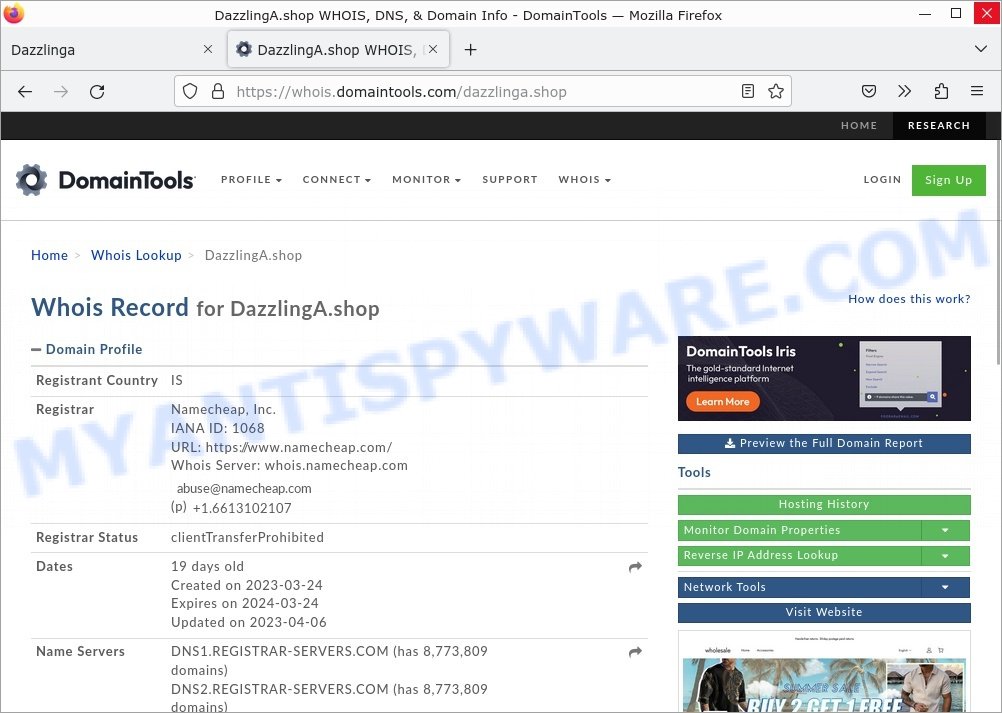Select the 'Created on 2023-03-24' text
This screenshot has height=713, width=1002.
click(x=247, y=585)
